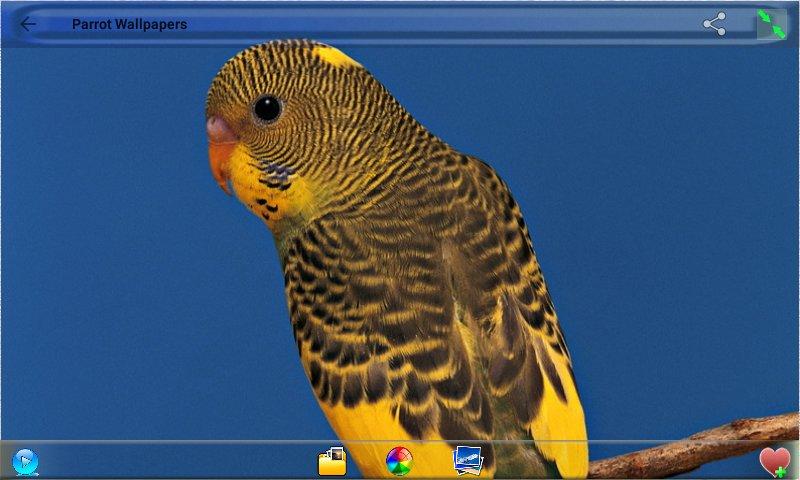Image resolution: width=800 pixels, height=480 pixels.
Task: Click the 'Parrot Wallpapers' title text
Action: pos(129,24)
